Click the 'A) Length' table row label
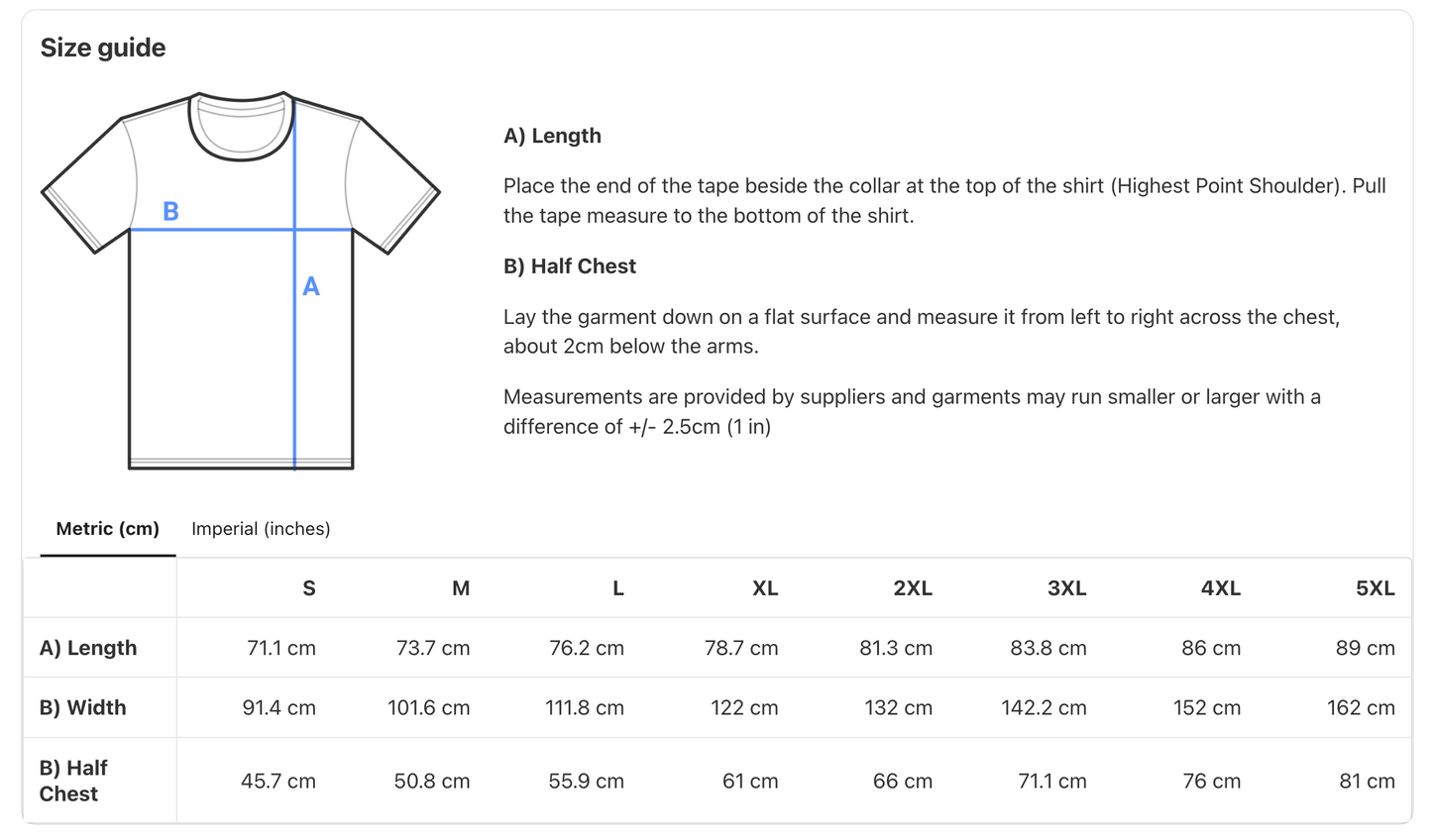 coord(88,648)
